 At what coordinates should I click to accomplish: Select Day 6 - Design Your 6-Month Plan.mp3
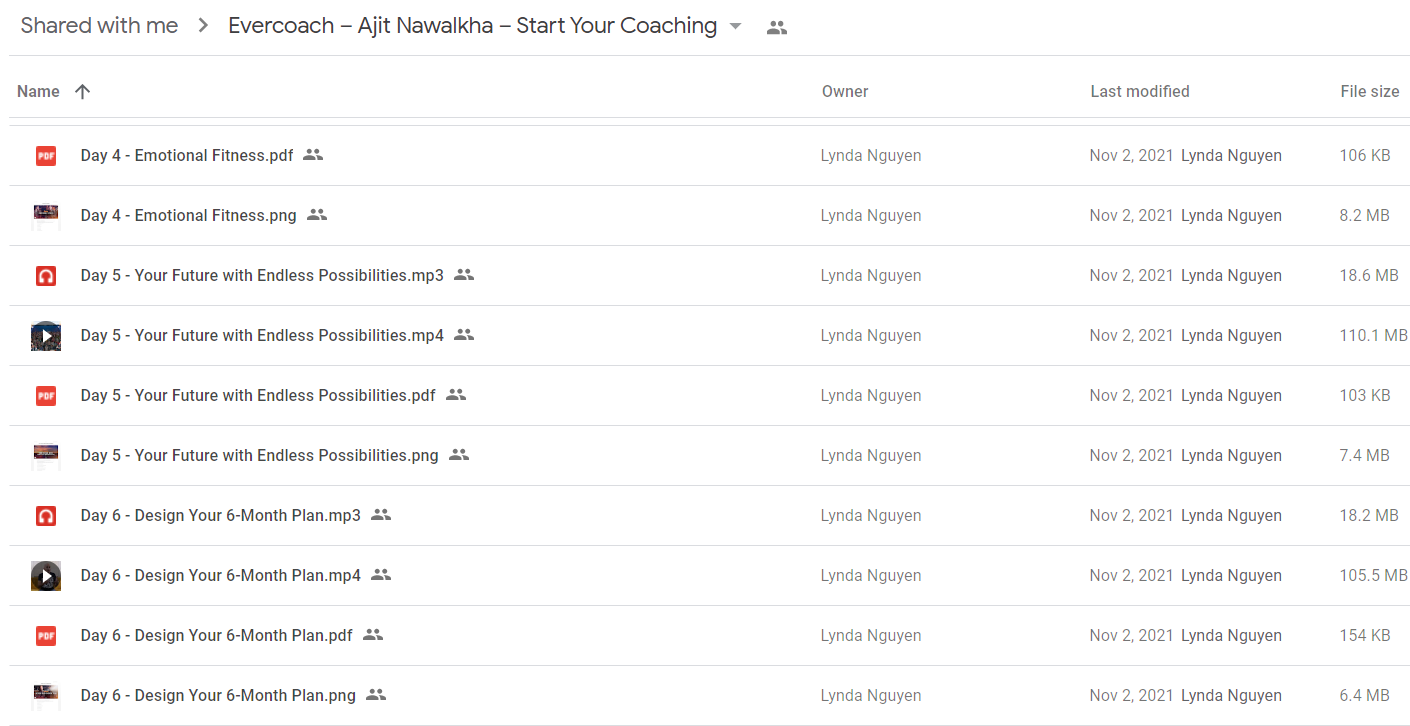click(221, 515)
